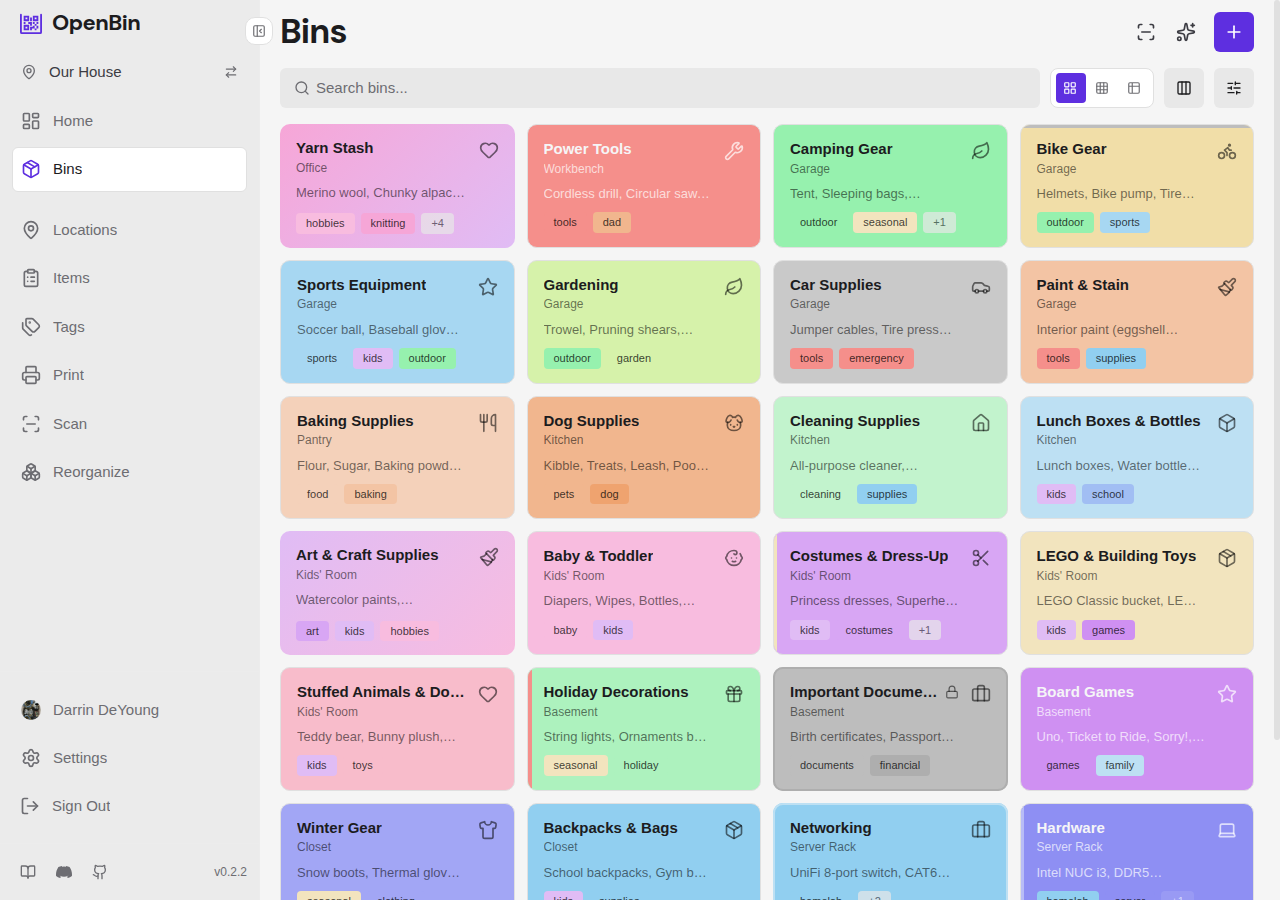Viewport: 1280px width, 900px height.
Task: Collapse the sidebar panel
Action: coord(259,31)
